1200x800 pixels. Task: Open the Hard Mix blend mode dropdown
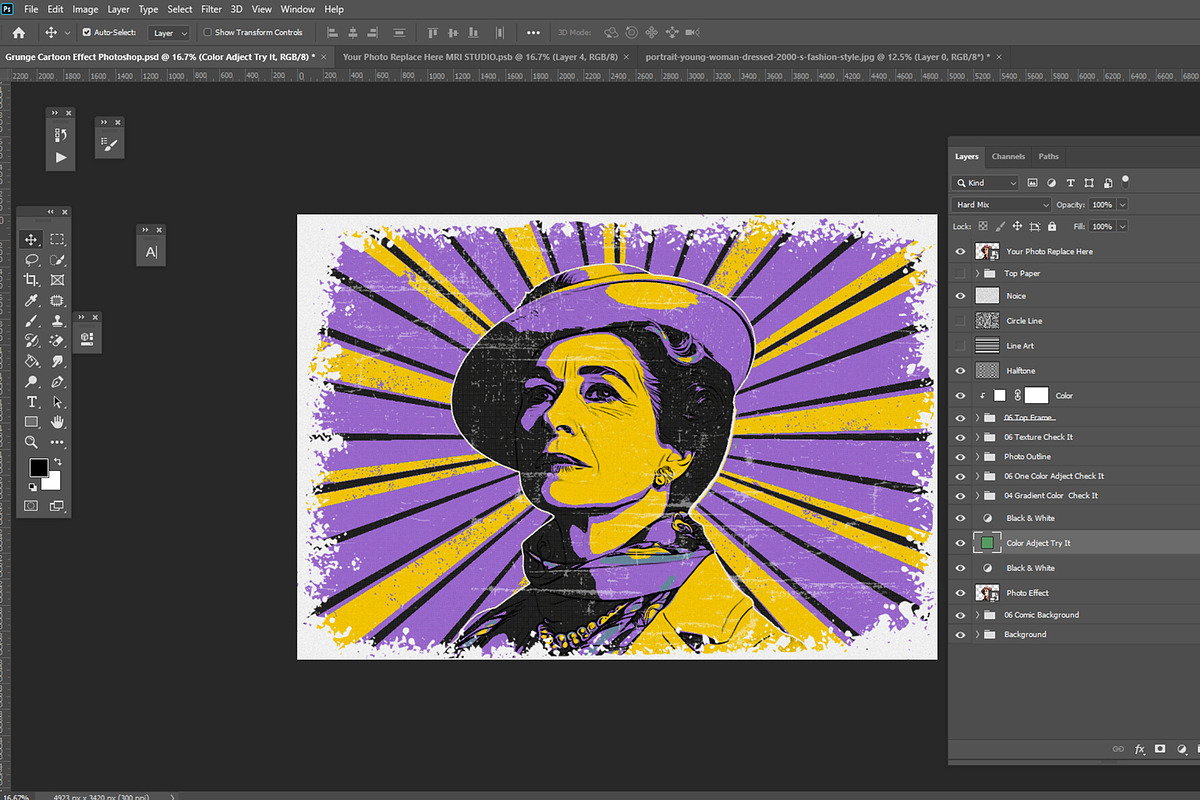1001,205
